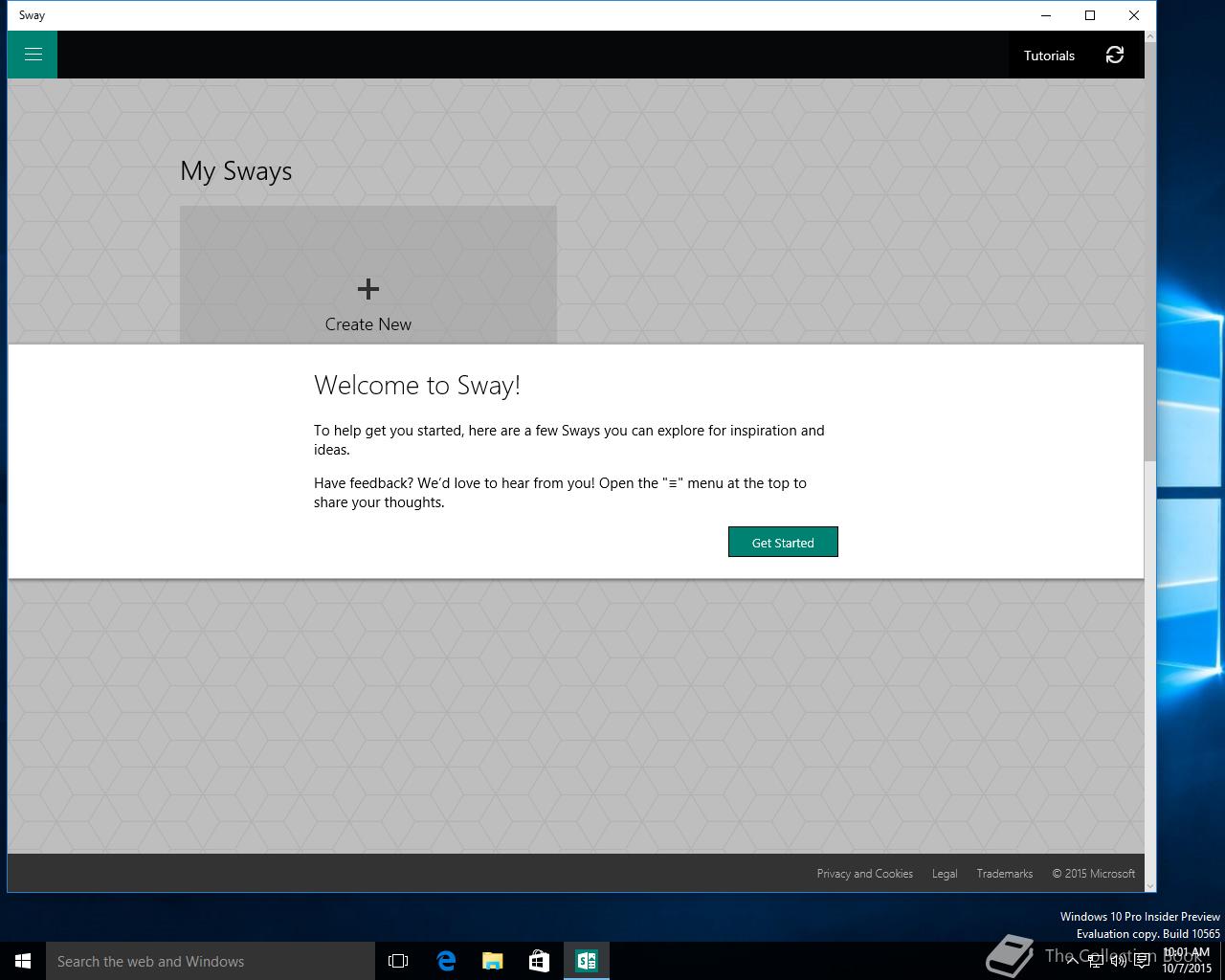Launch Microsoft Edge from the taskbar

coord(446,961)
